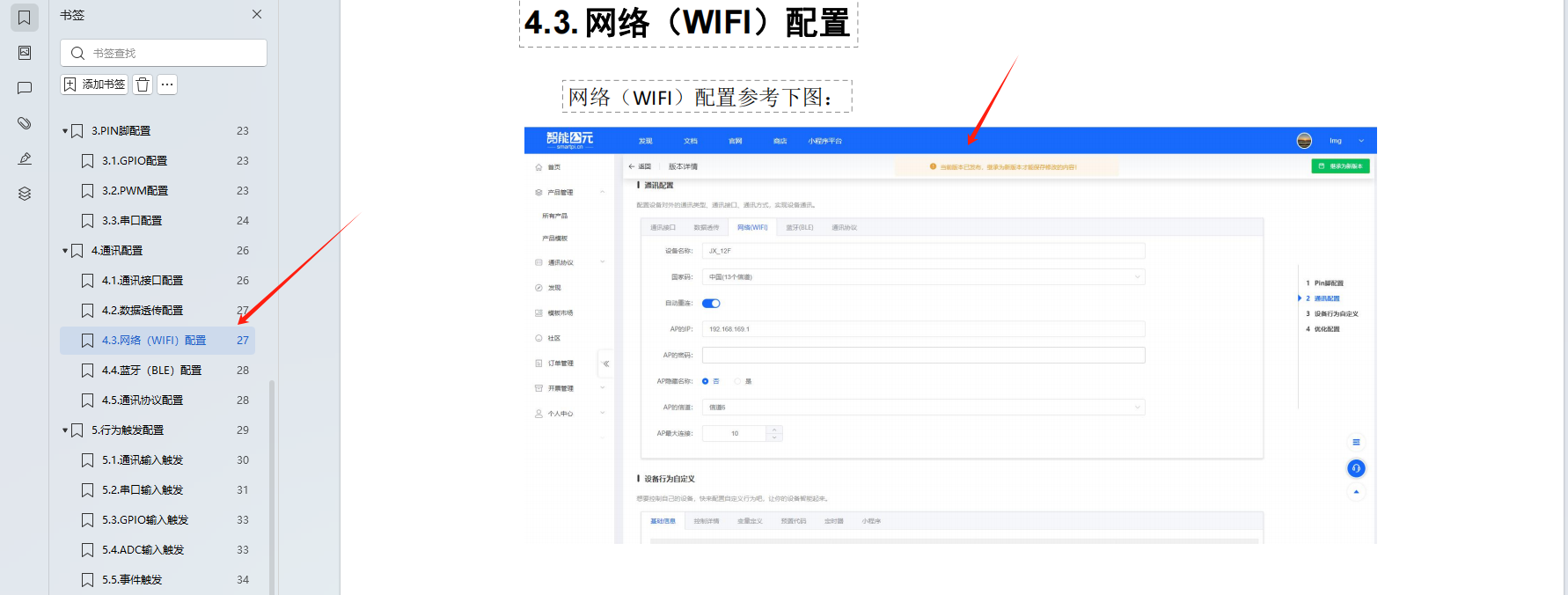Go to bookmark 4.1.通讯接口配置

click(143, 280)
